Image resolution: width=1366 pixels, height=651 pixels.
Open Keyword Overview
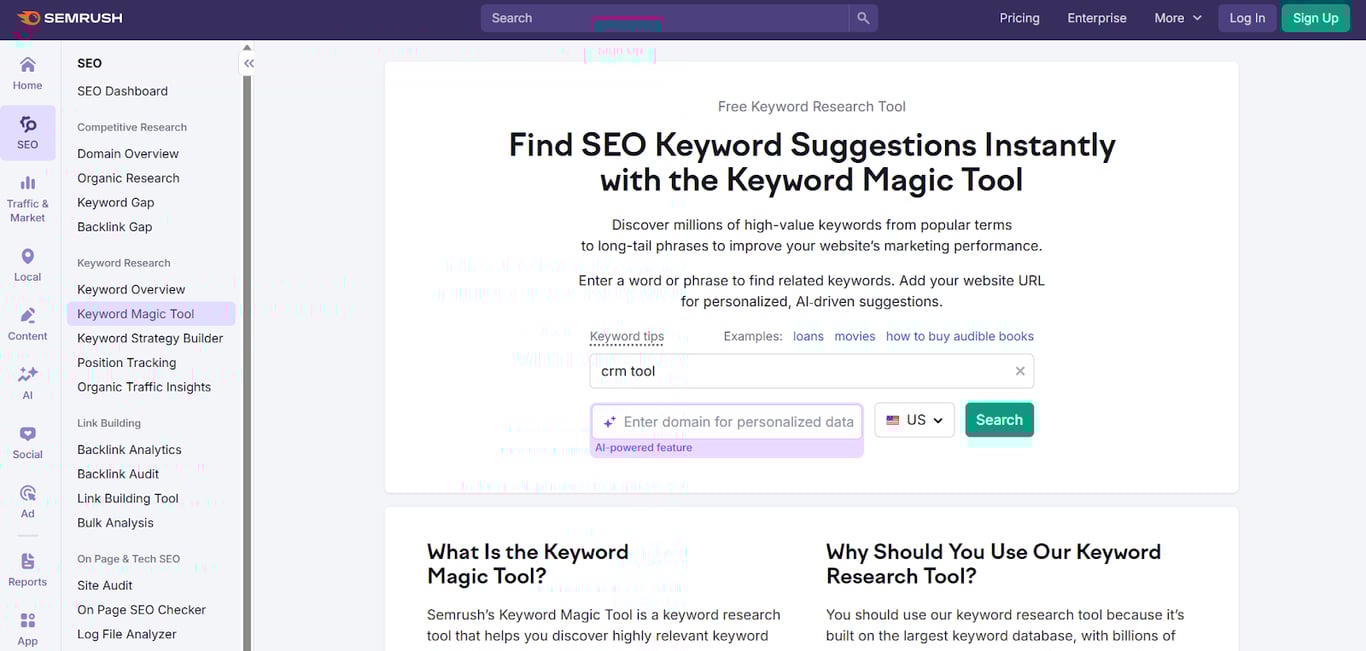point(131,289)
